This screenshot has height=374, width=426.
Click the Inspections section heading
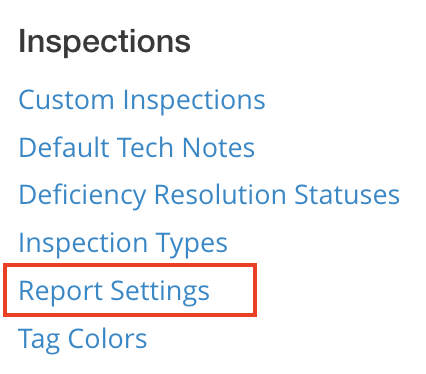(104, 42)
